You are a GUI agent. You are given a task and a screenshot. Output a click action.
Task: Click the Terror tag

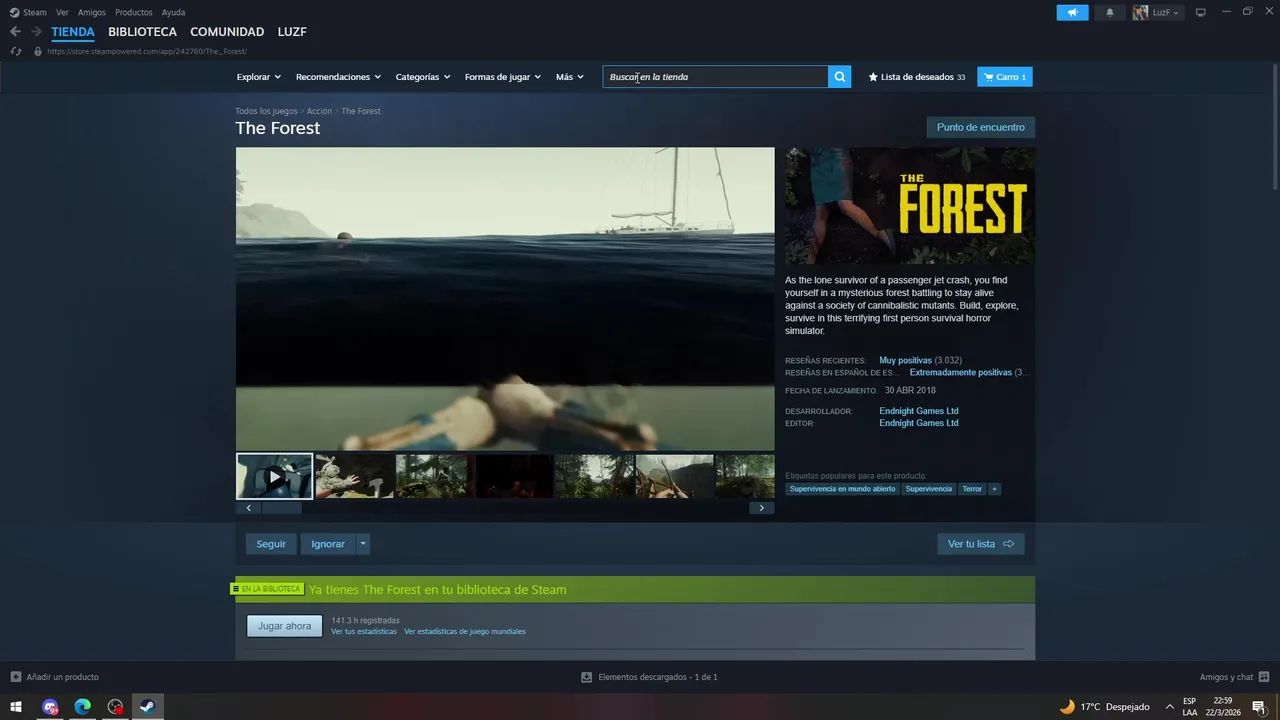pyautogui.click(x=972, y=489)
